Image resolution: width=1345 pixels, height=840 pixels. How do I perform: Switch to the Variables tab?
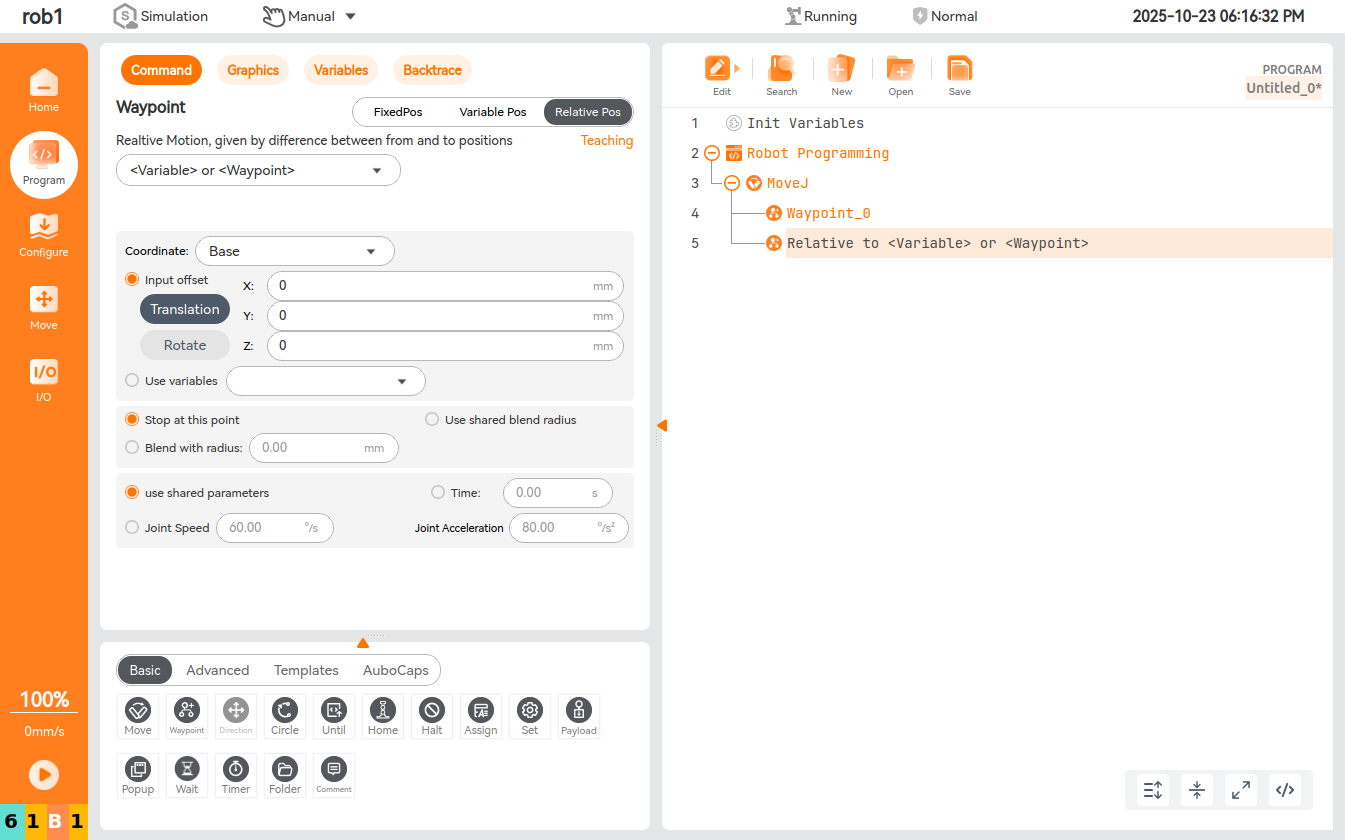click(x=341, y=70)
